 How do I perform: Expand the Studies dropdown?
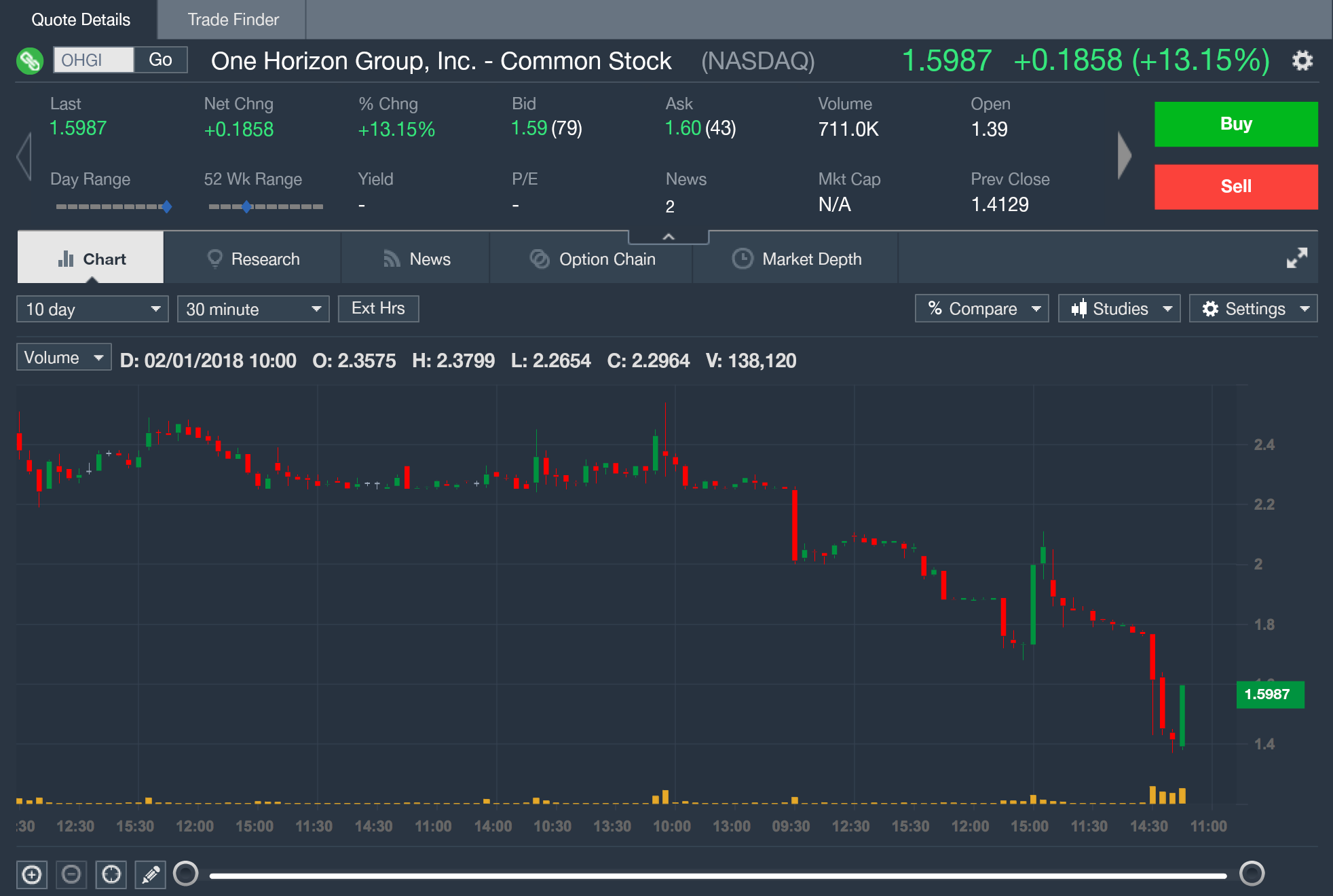pyautogui.click(x=1119, y=309)
